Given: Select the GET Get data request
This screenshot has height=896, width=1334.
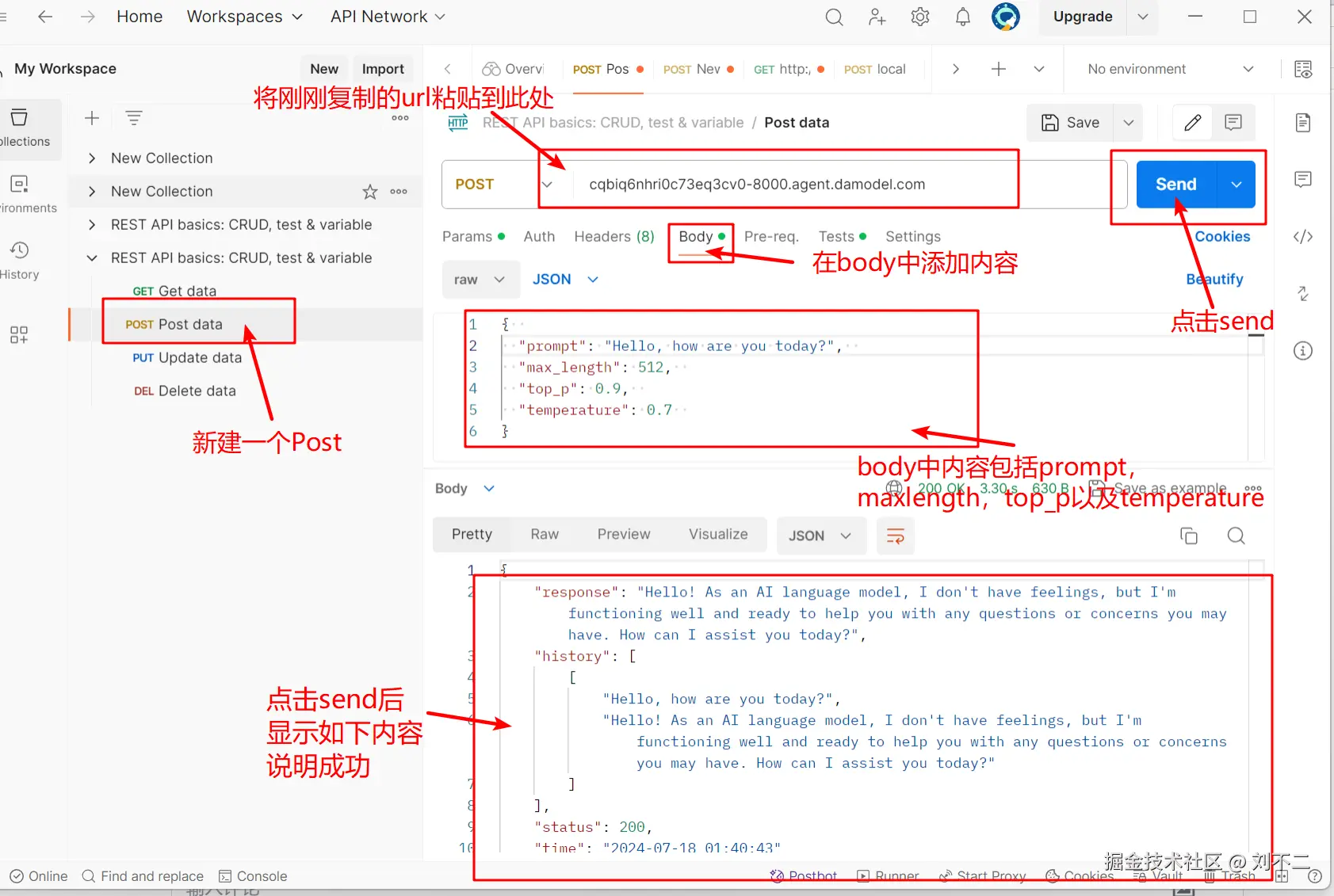Looking at the screenshot, I should 174,292.
